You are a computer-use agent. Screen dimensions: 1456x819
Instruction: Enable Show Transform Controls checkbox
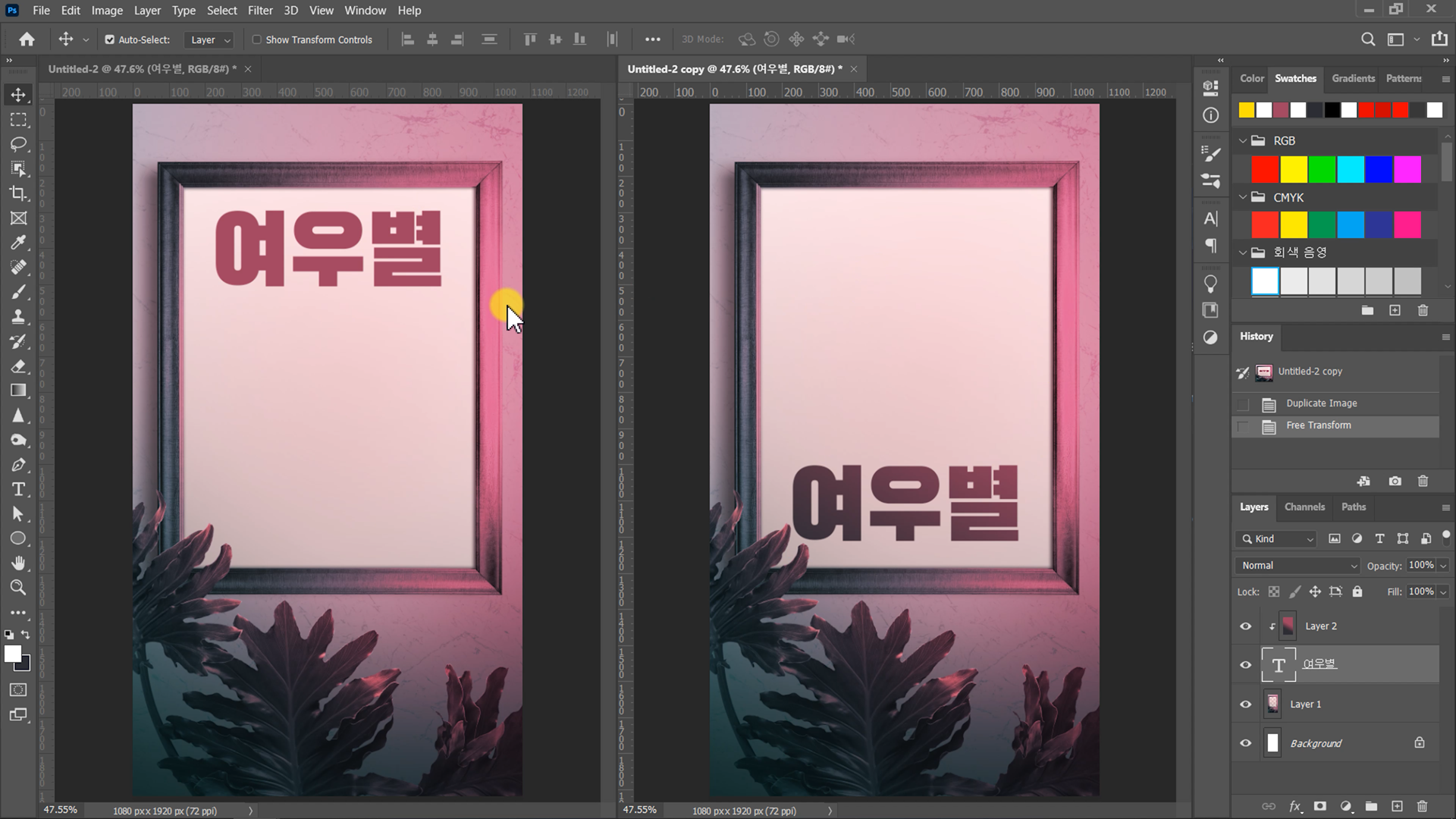[256, 39]
